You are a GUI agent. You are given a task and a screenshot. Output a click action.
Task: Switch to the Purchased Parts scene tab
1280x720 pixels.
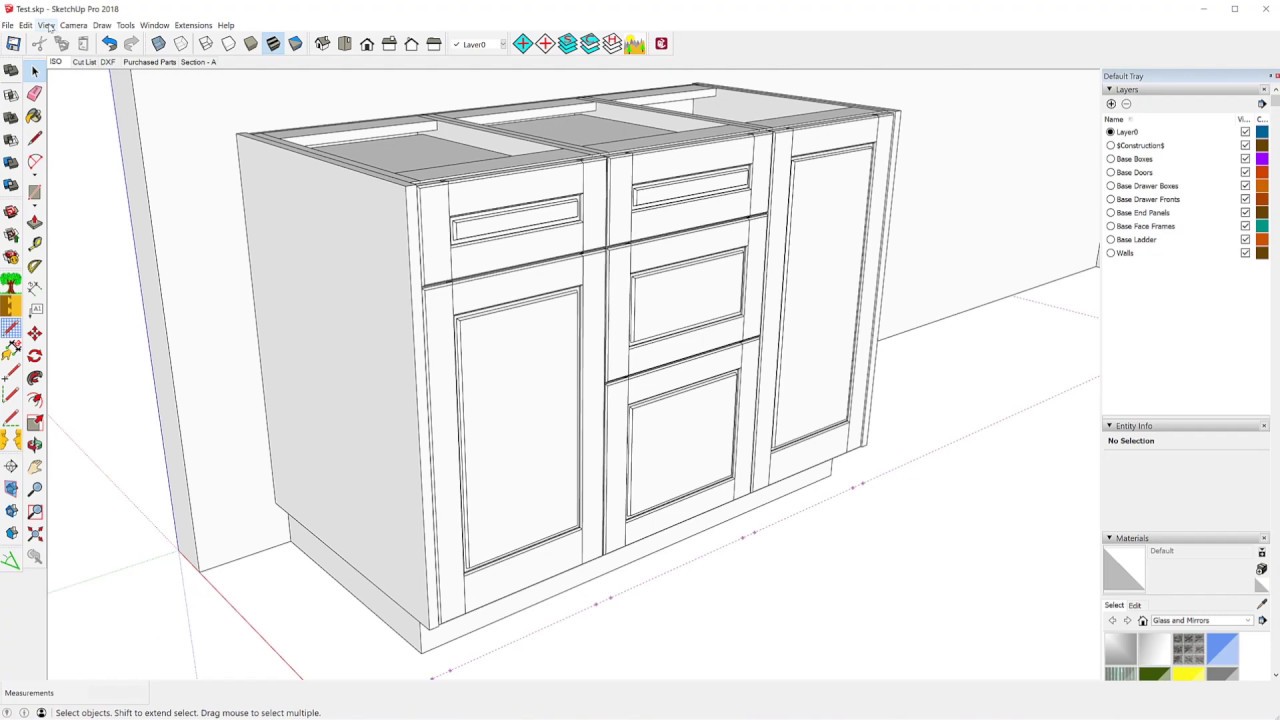pyautogui.click(x=150, y=62)
